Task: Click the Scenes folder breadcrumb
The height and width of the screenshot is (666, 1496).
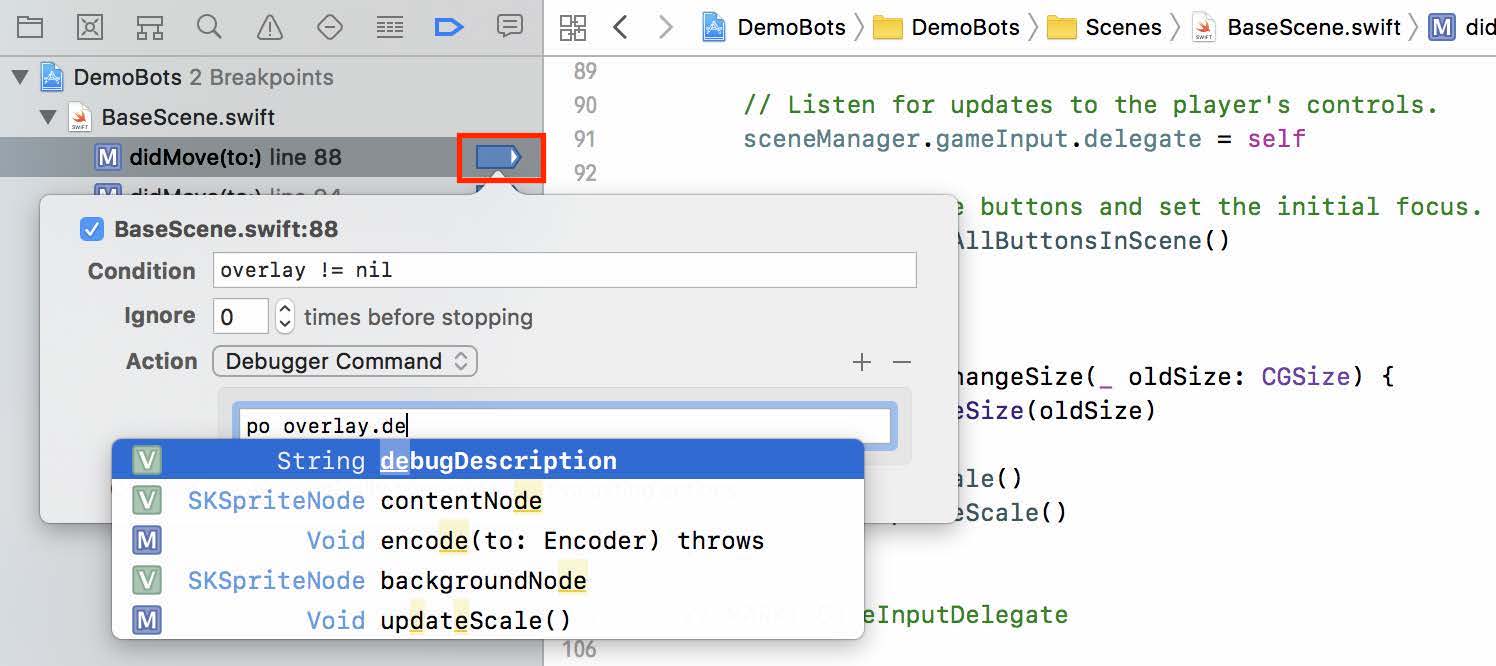Action: point(1104,27)
